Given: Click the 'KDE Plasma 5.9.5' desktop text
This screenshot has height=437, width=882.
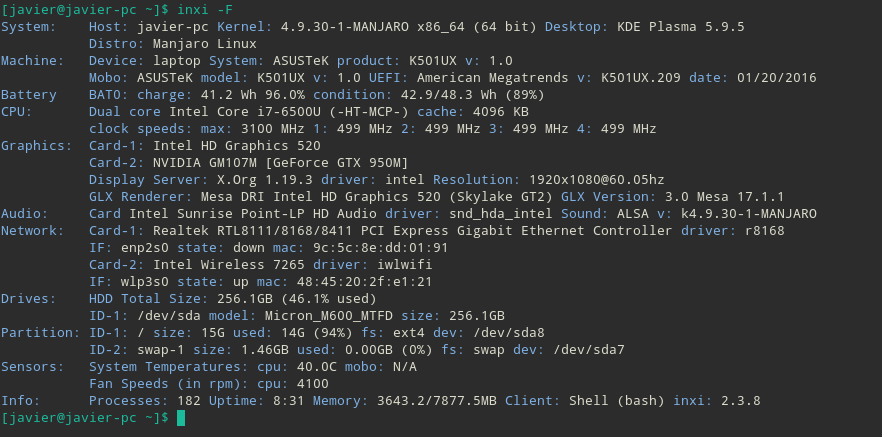Looking at the screenshot, I should (x=681, y=26).
